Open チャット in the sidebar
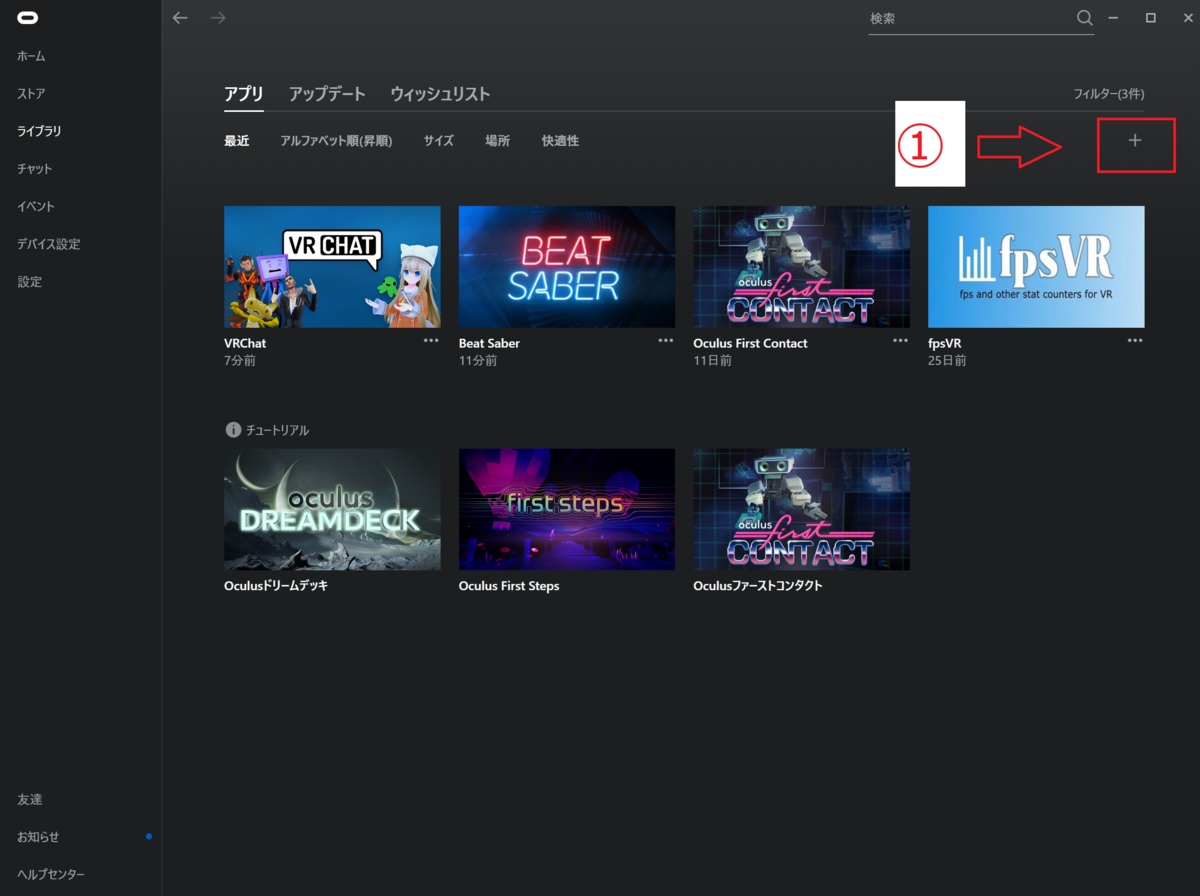 pos(35,169)
